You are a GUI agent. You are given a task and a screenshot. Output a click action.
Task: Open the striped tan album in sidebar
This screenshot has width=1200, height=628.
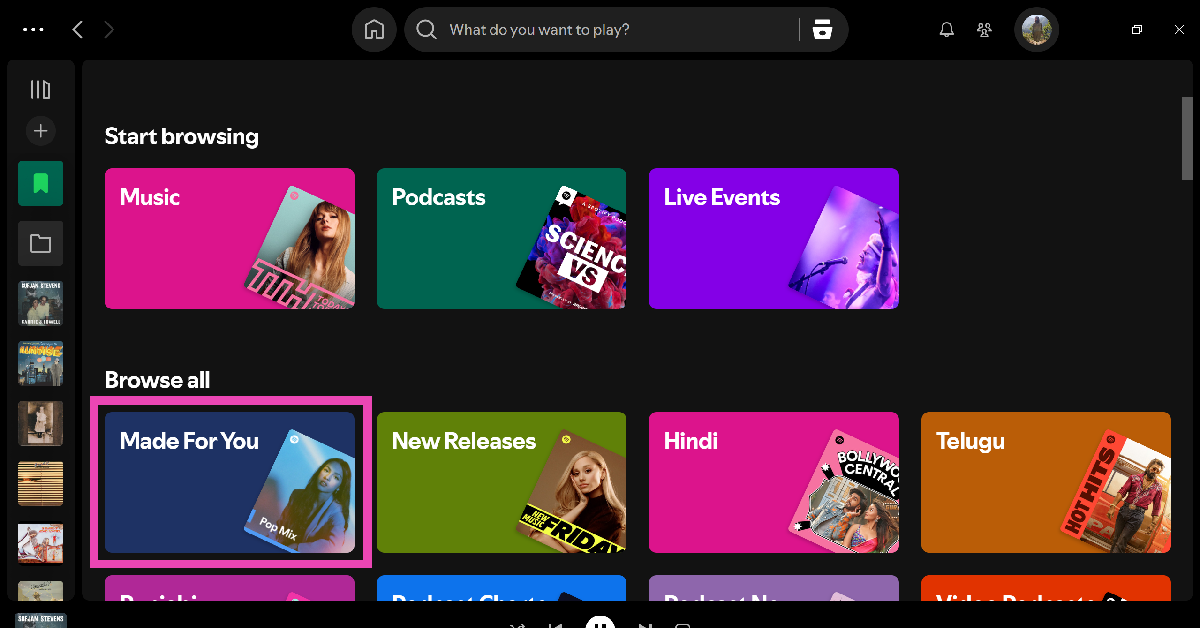[x=40, y=483]
